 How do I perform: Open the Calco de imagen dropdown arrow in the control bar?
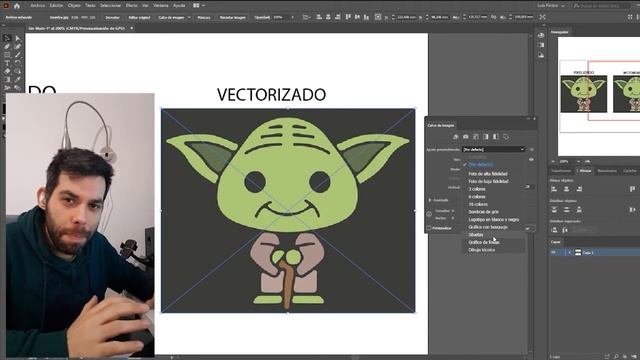189,18
